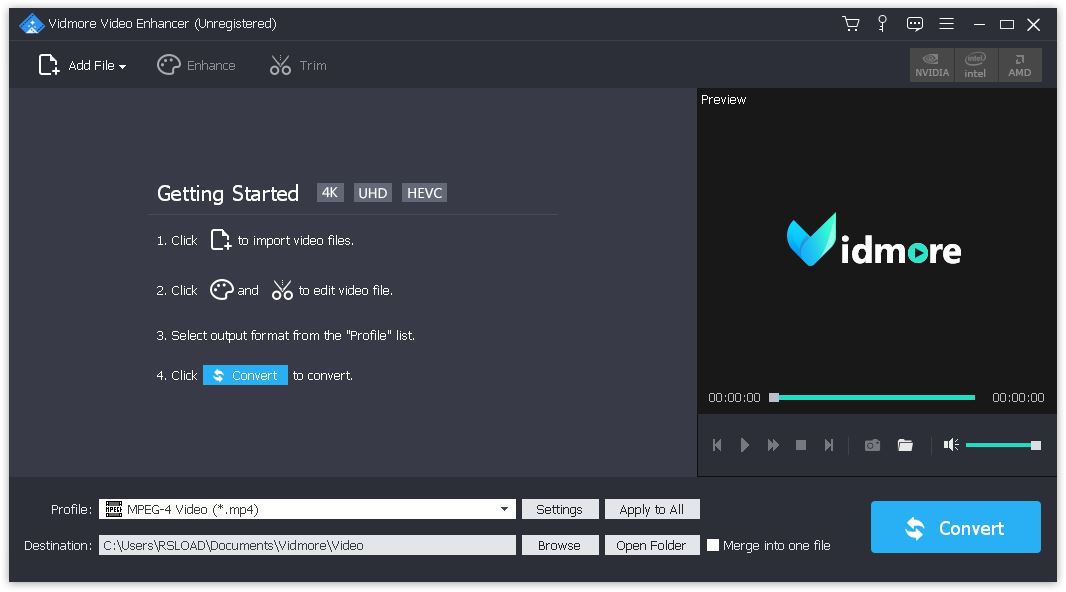Viewport: 1066px width, 592px height.
Task: Adjust the volume slider
Action: 1000,445
